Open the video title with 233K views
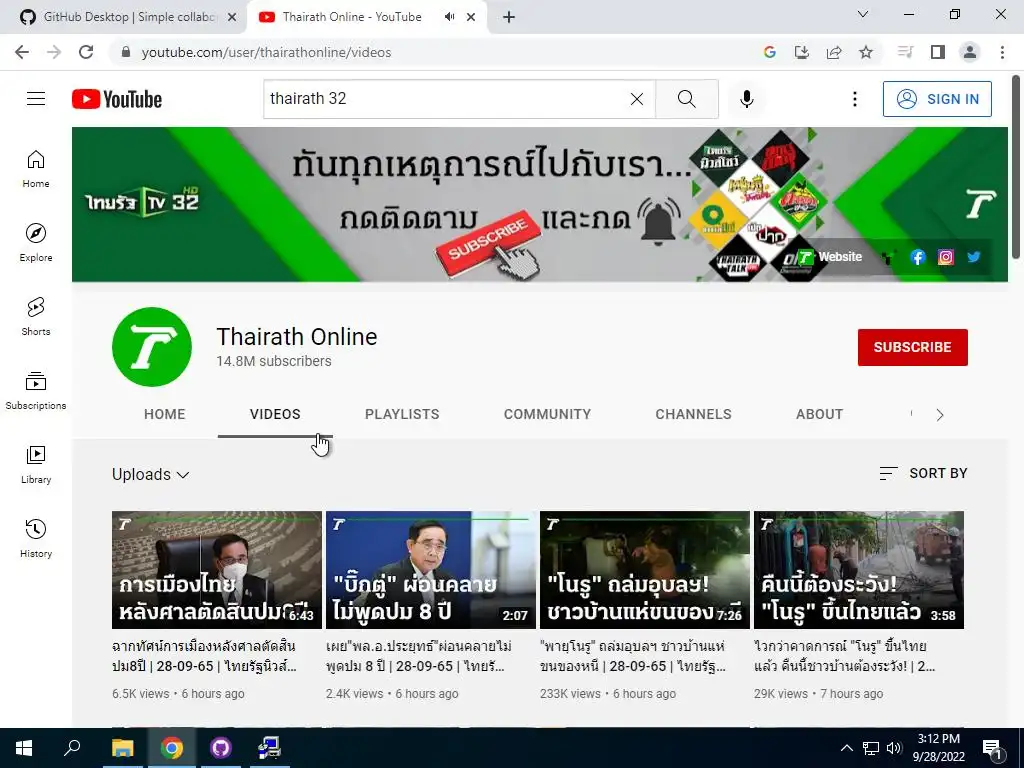1024x768 pixels. pyautogui.click(x=632, y=656)
